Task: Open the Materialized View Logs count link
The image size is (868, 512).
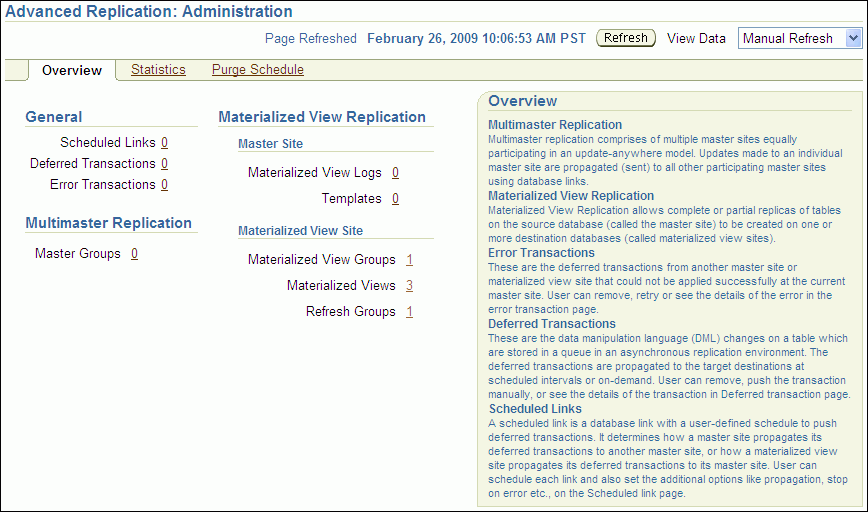Action: (395, 173)
